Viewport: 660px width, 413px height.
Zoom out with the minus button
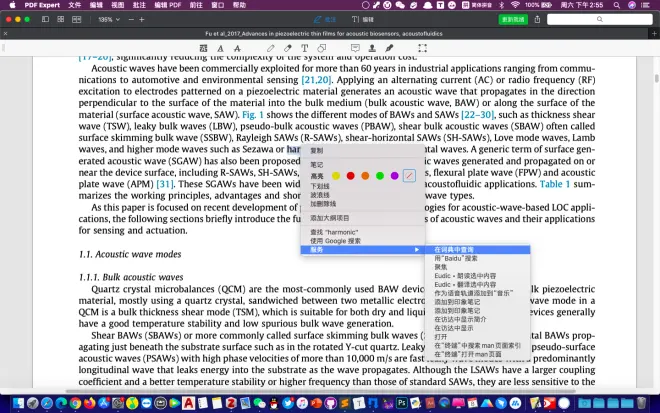pos(131,19)
